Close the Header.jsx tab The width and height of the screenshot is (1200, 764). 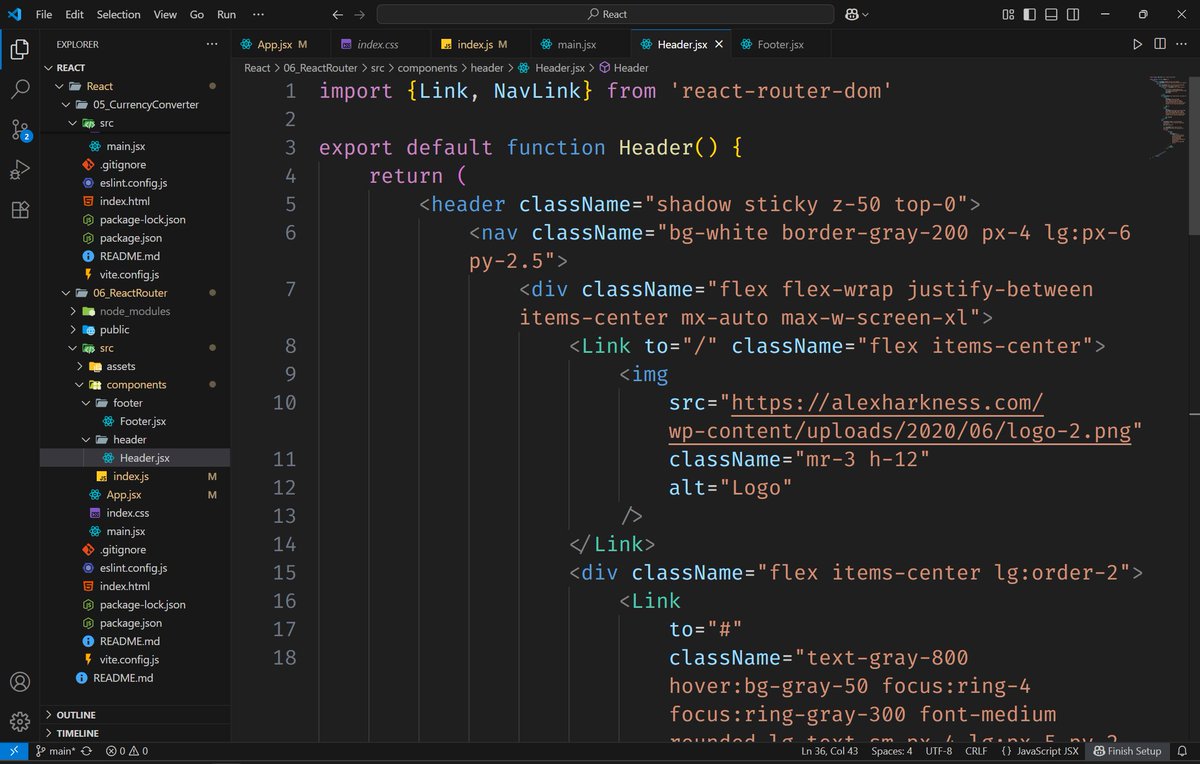coord(719,44)
